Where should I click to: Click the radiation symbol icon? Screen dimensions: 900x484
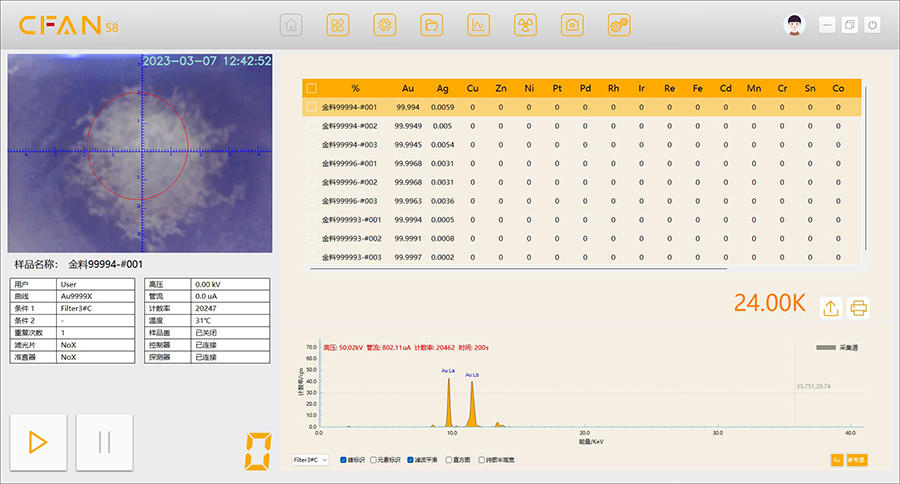(525, 25)
